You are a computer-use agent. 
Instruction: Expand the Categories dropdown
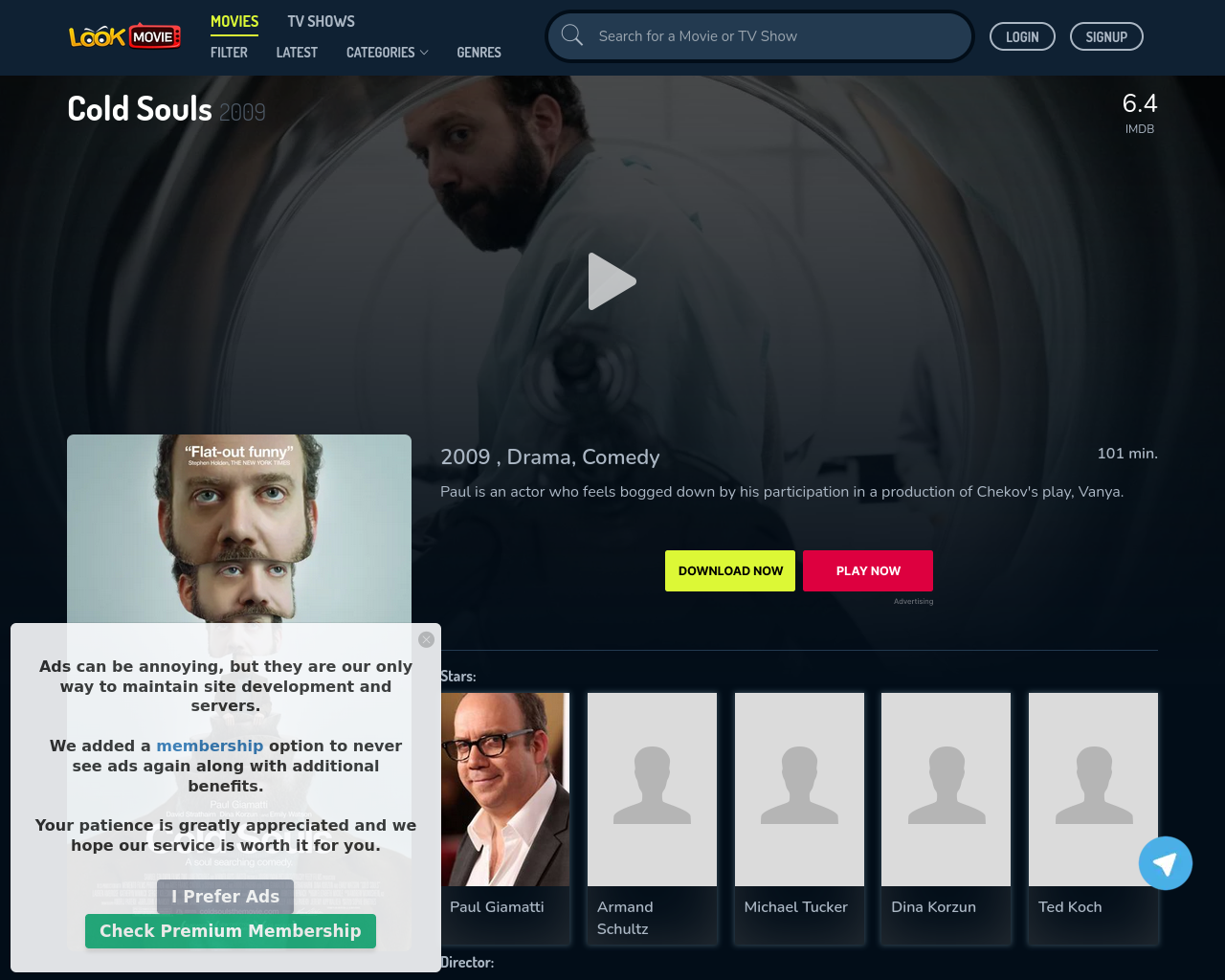coord(387,53)
